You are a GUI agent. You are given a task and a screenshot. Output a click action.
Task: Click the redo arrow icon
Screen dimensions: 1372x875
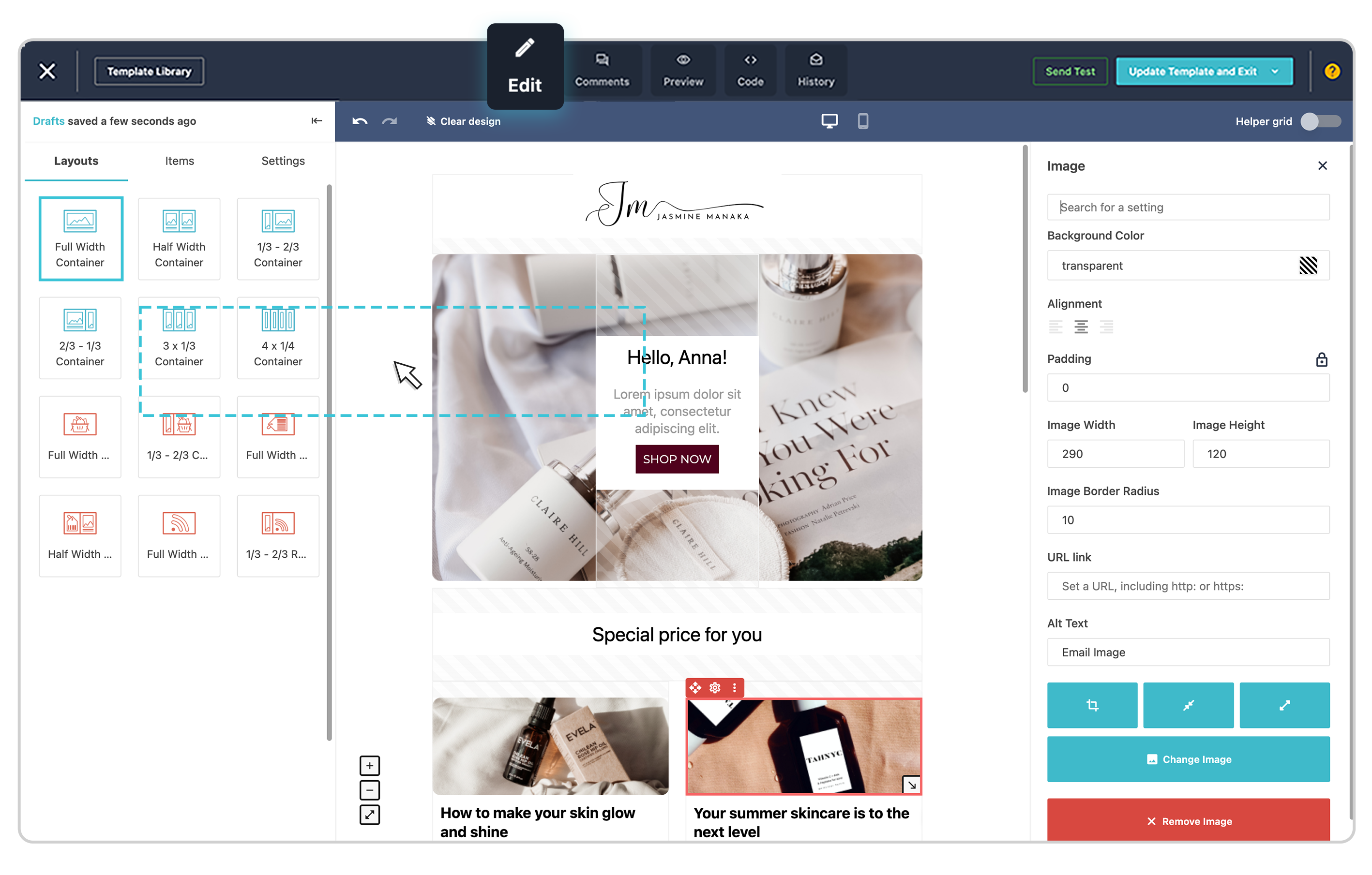[x=389, y=121]
